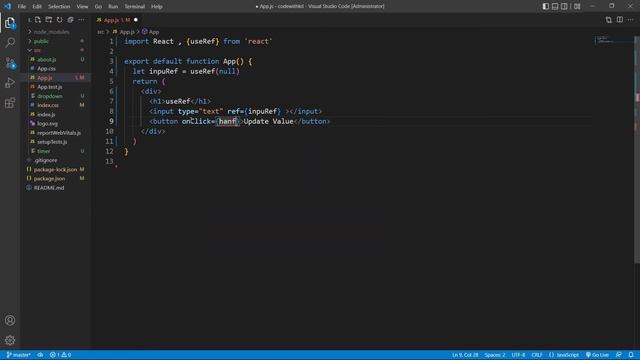640x360 pixels.
Task: Click line number 9 in the gutter
Action: (111, 121)
